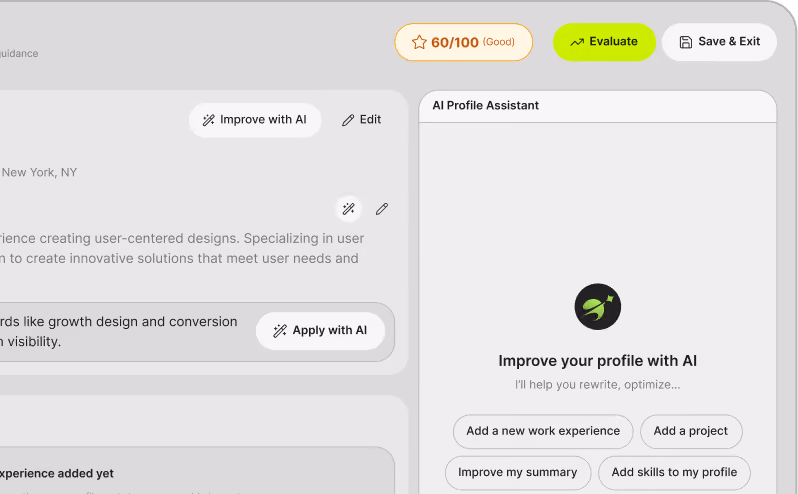The image size is (798, 494).
Task: Run the profile Evaluate action
Action: (604, 42)
